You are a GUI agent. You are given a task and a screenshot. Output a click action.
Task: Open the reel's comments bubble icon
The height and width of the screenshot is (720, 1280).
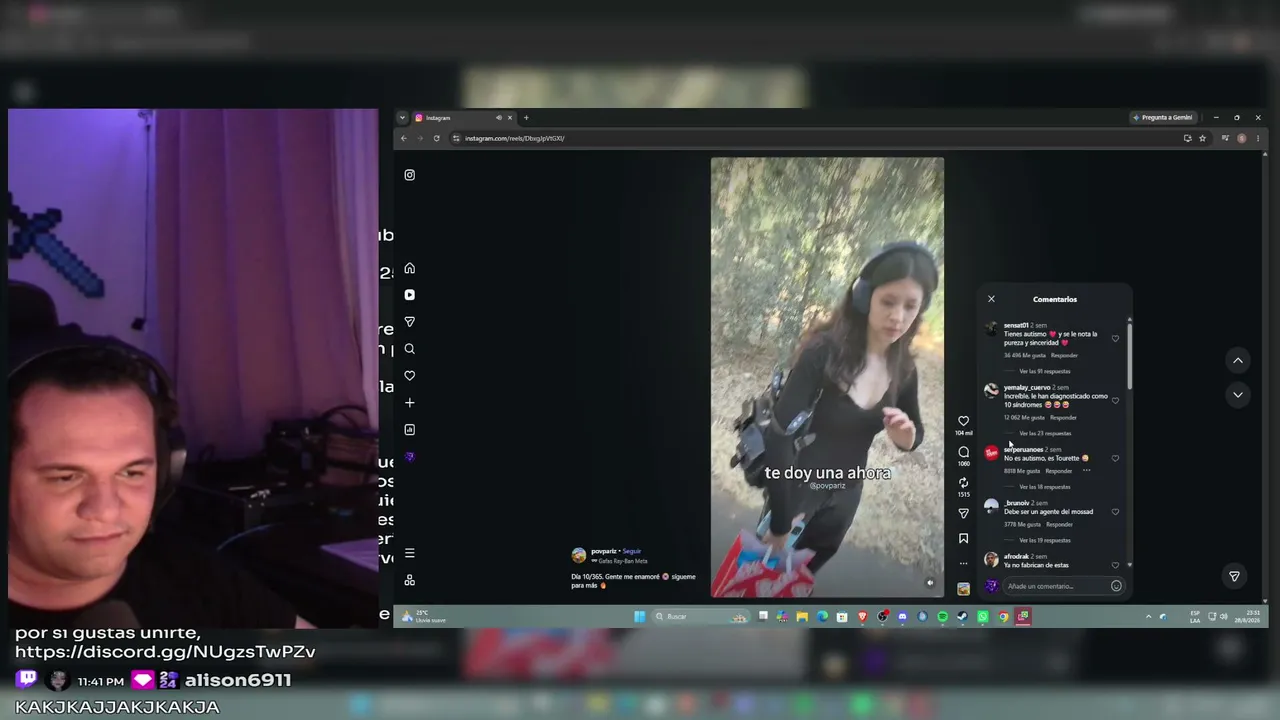(963, 452)
